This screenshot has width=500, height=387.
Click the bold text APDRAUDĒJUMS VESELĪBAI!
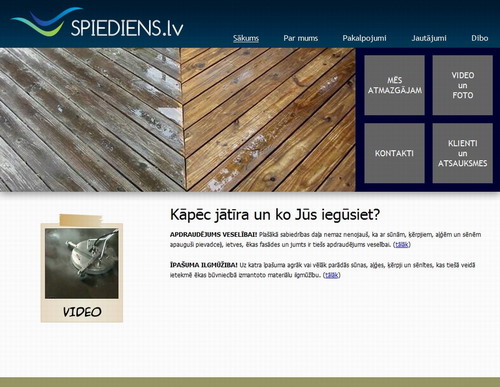click(x=213, y=235)
